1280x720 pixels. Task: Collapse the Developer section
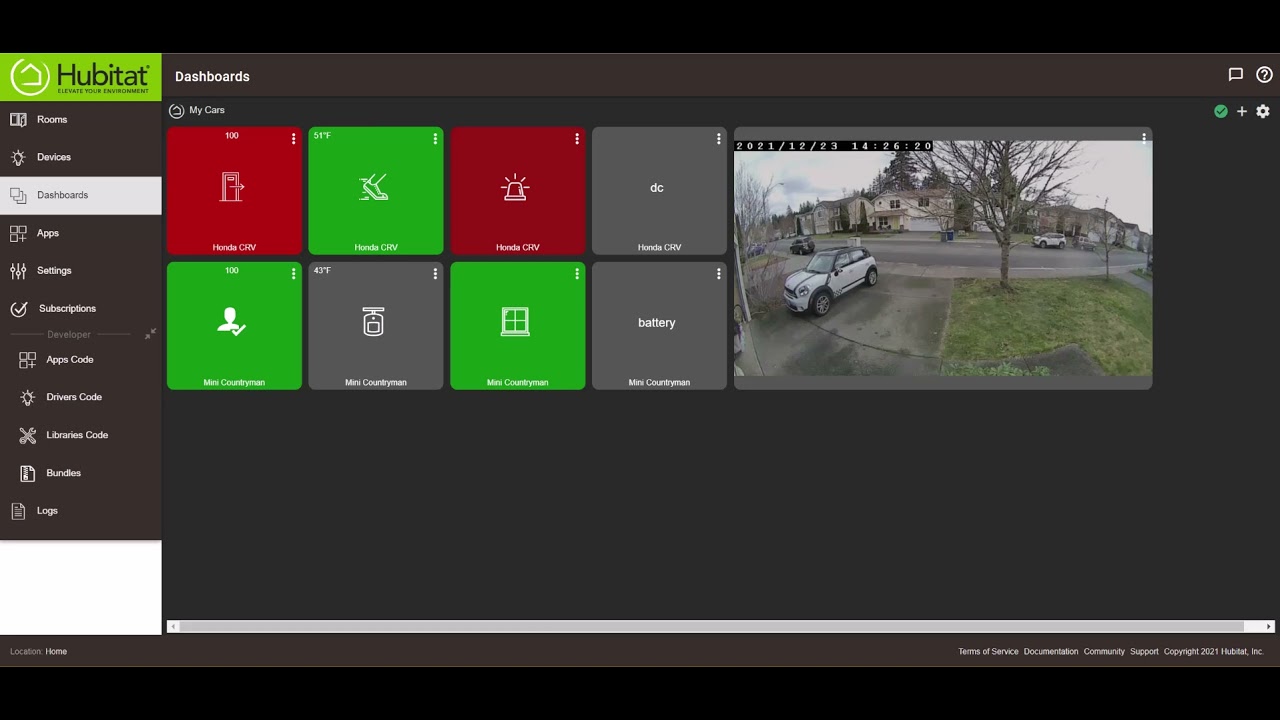click(x=150, y=334)
